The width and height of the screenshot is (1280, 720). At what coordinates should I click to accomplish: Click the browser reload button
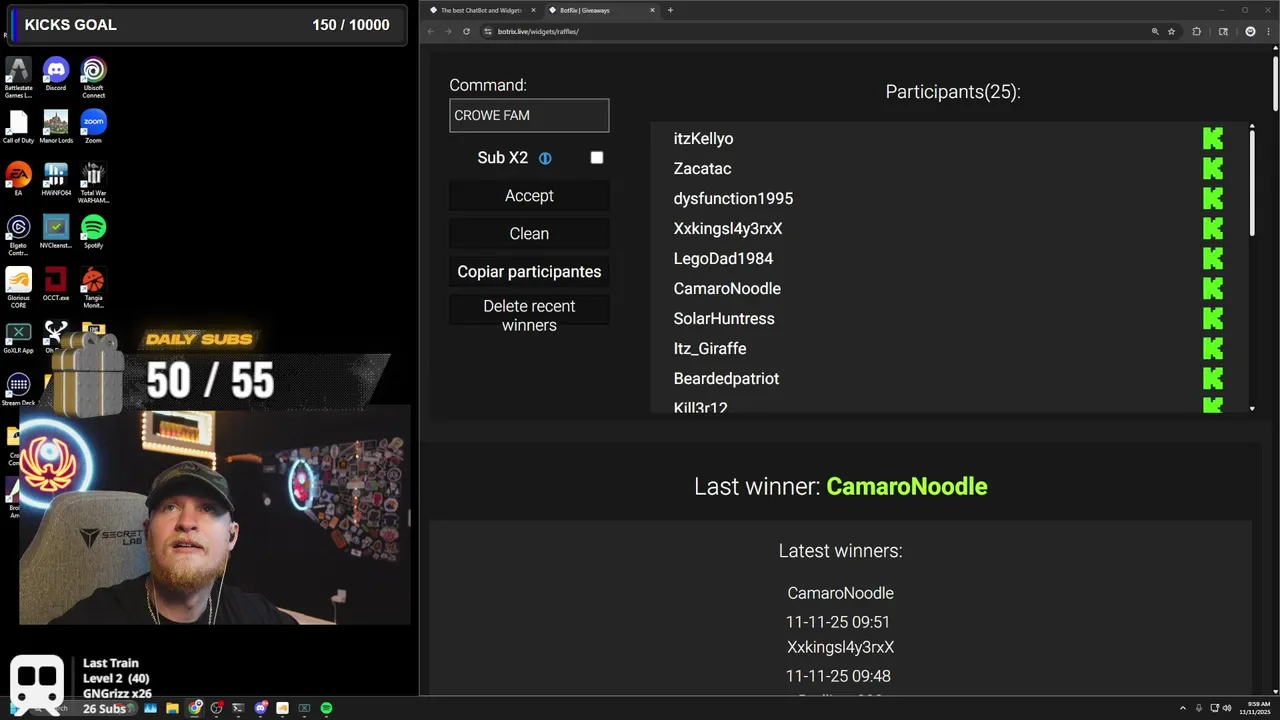(466, 31)
